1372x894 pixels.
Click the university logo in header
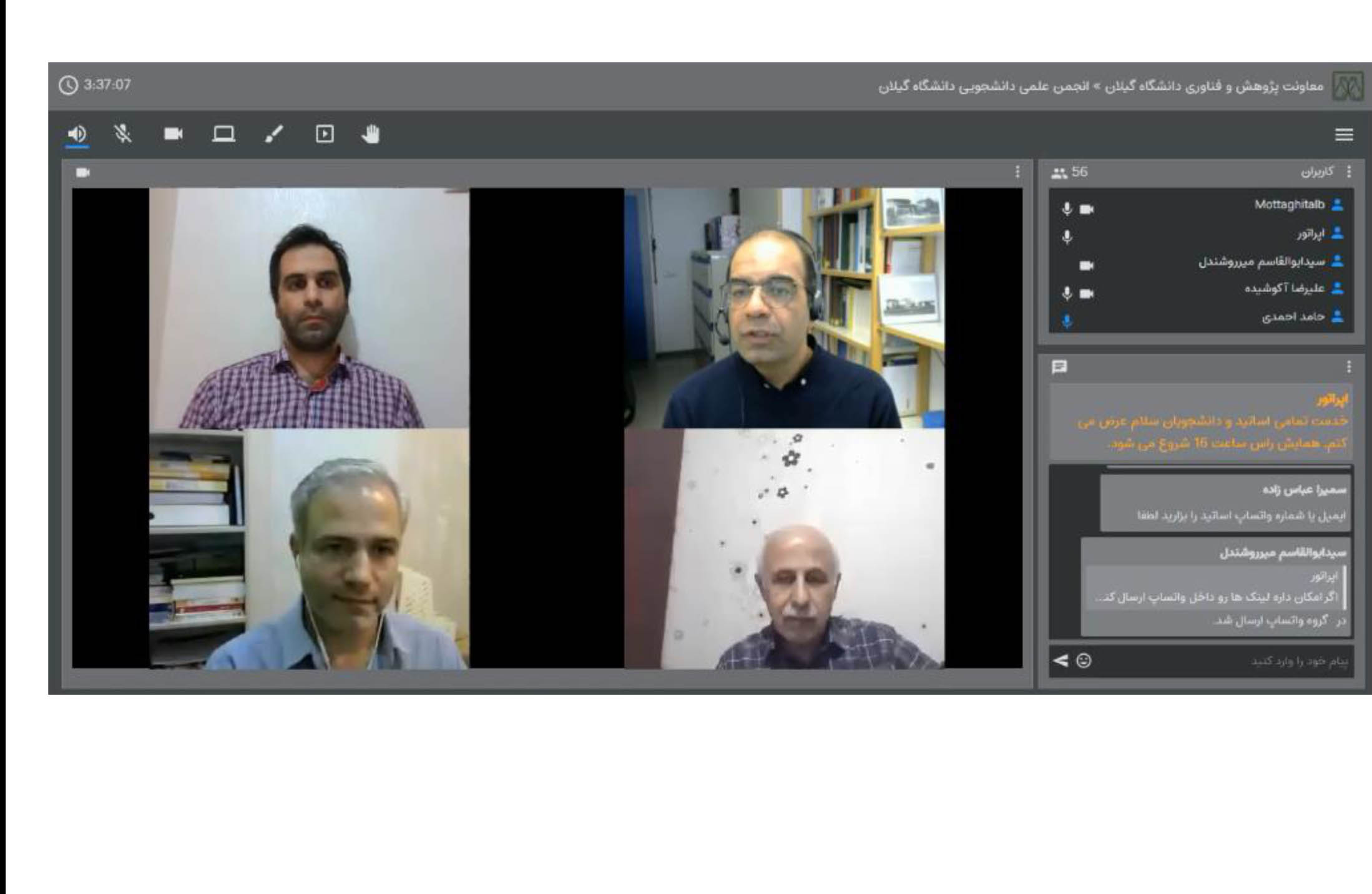pyautogui.click(x=1348, y=87)
